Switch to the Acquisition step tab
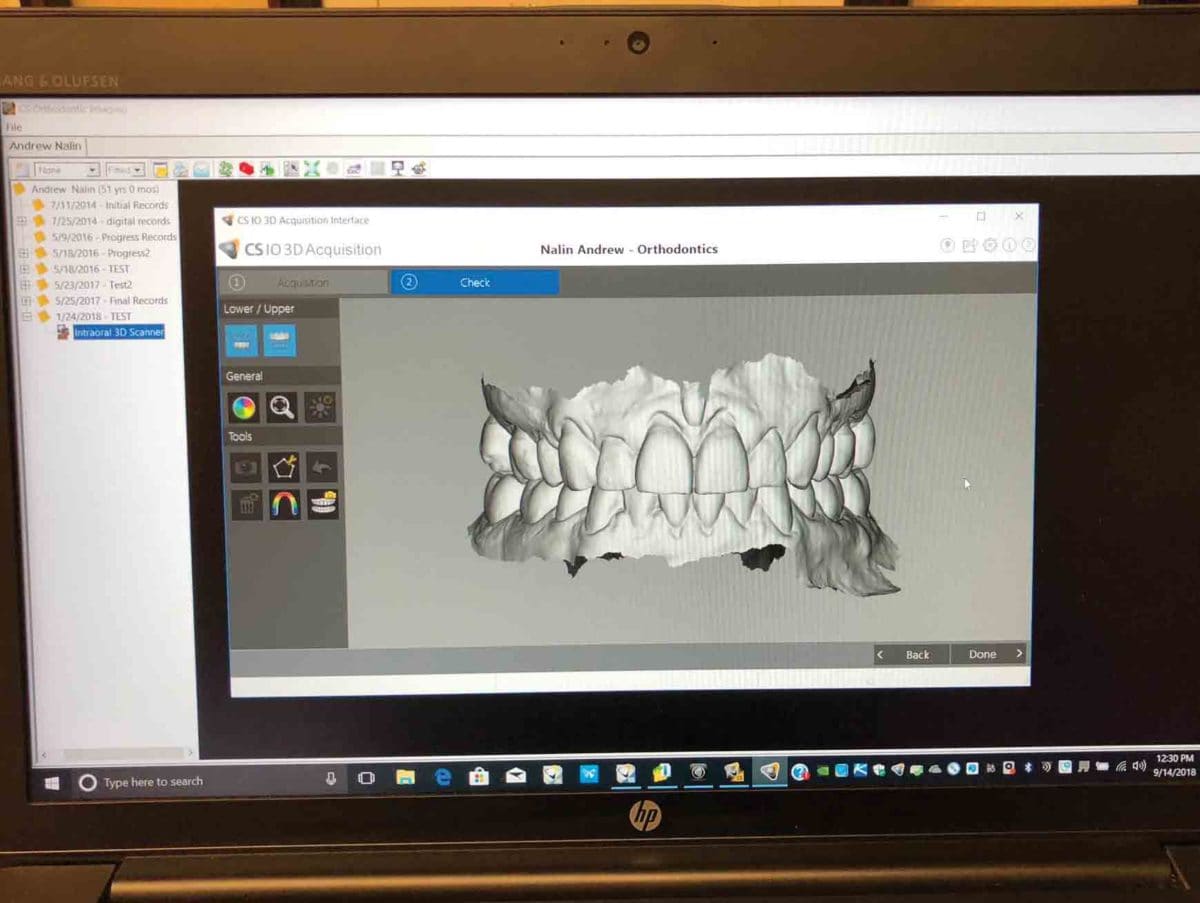 click(x=302, y=283)
